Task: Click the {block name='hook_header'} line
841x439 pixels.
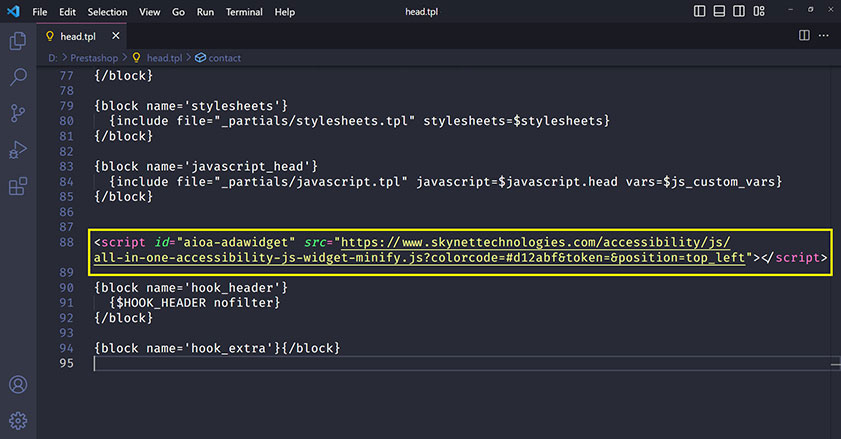Action: (x=191, y=288)
